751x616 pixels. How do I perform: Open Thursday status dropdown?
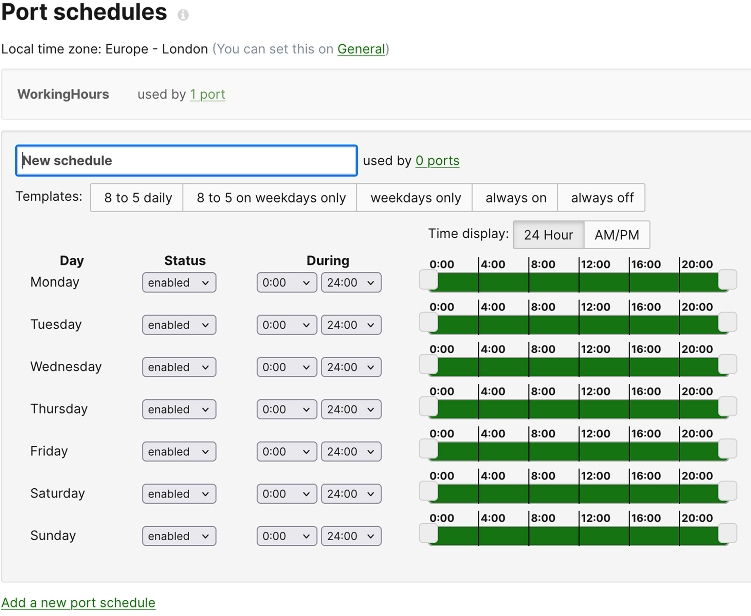point(179,409)
